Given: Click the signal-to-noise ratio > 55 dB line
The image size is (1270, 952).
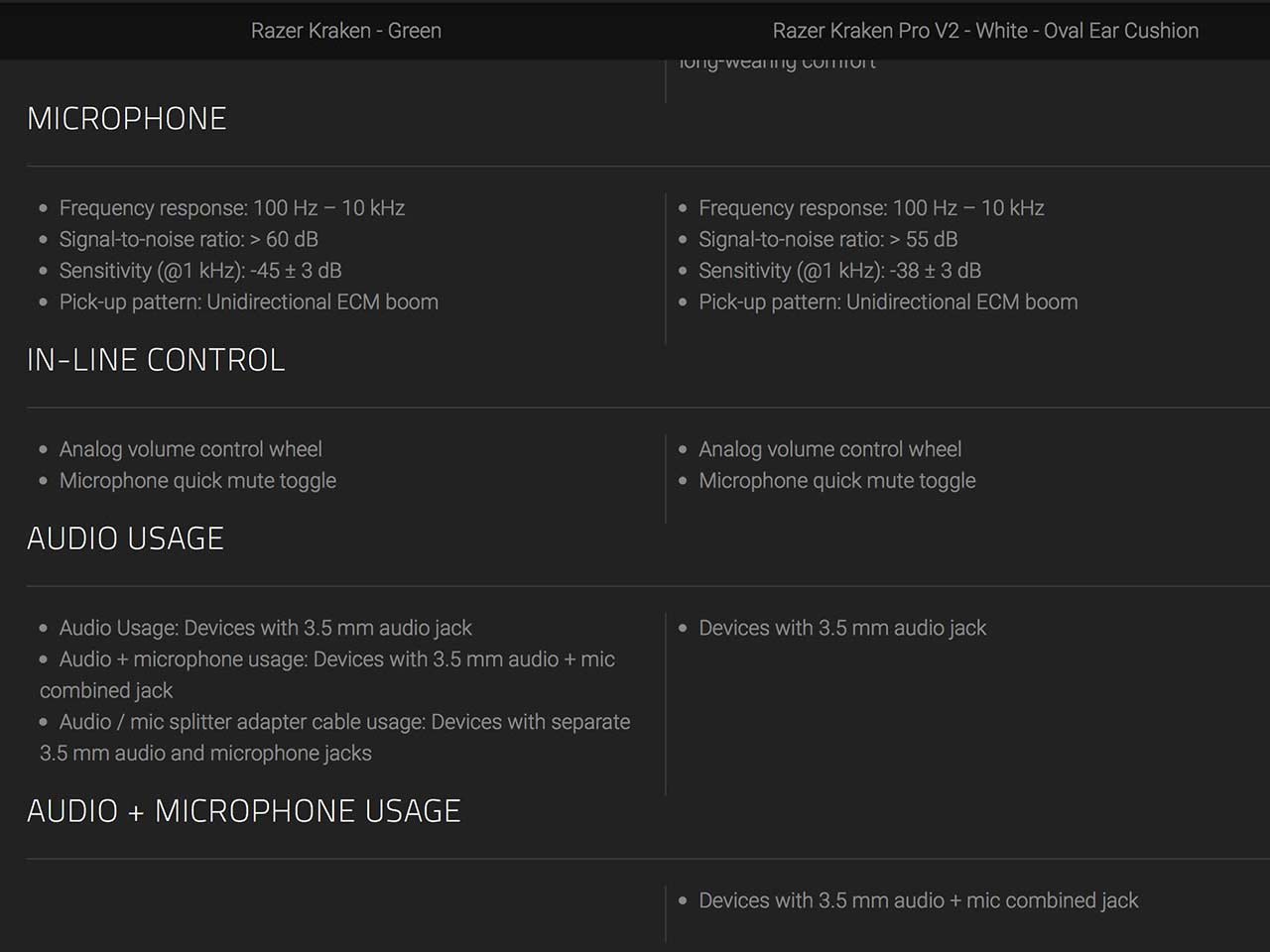Looking at the screenshot, I should coord(827,239).
